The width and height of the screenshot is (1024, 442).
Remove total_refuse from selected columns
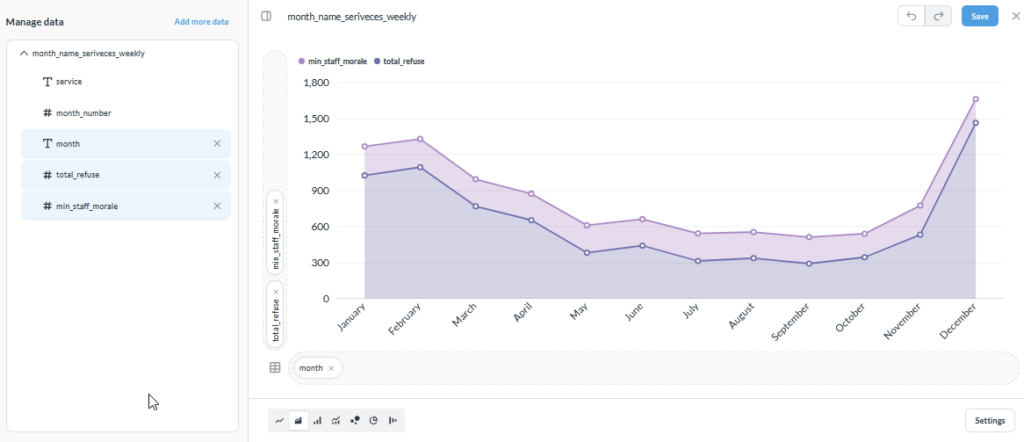tap(217, 175)
